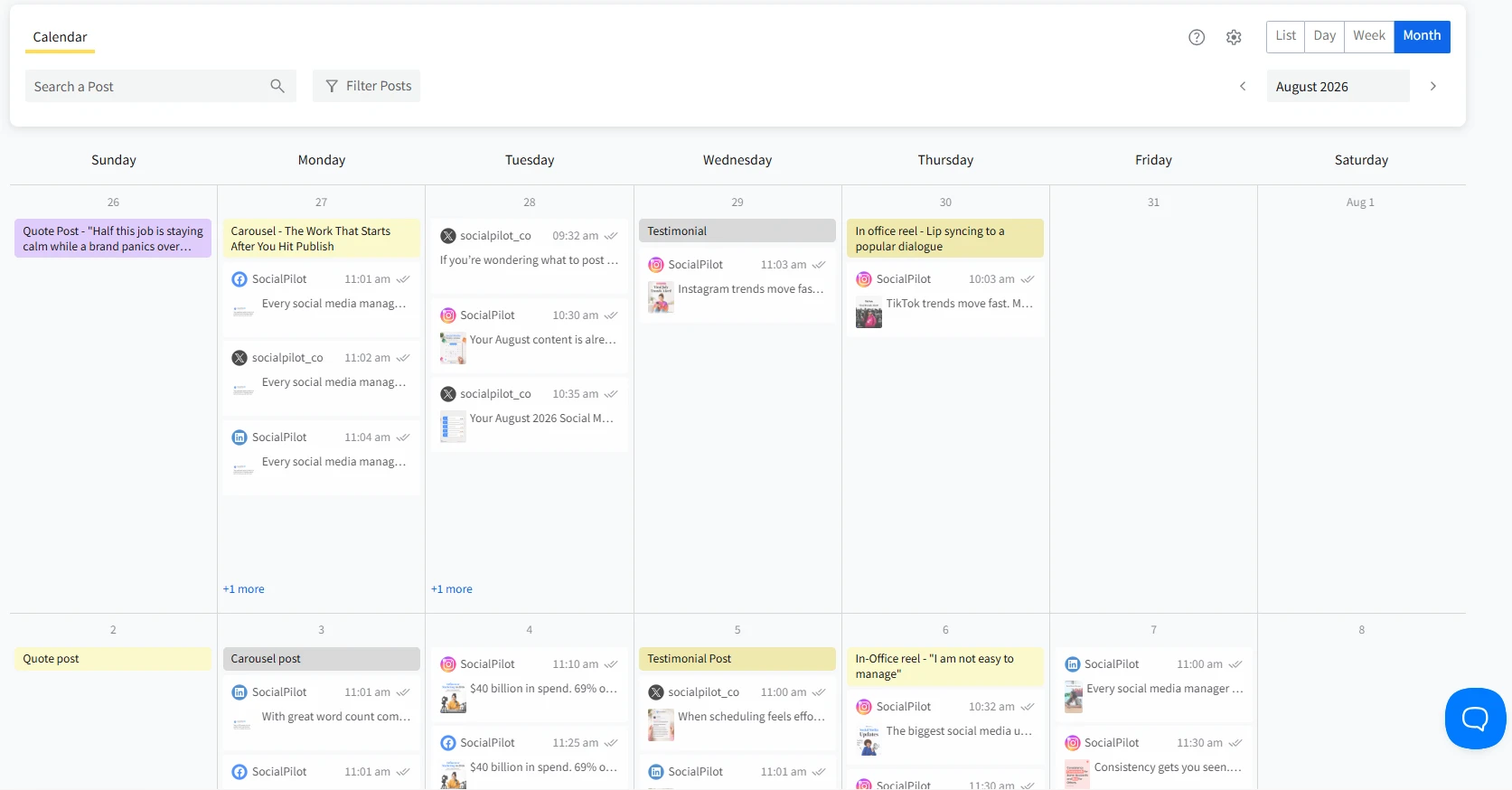Switch to Day view

click(1324, 36)
